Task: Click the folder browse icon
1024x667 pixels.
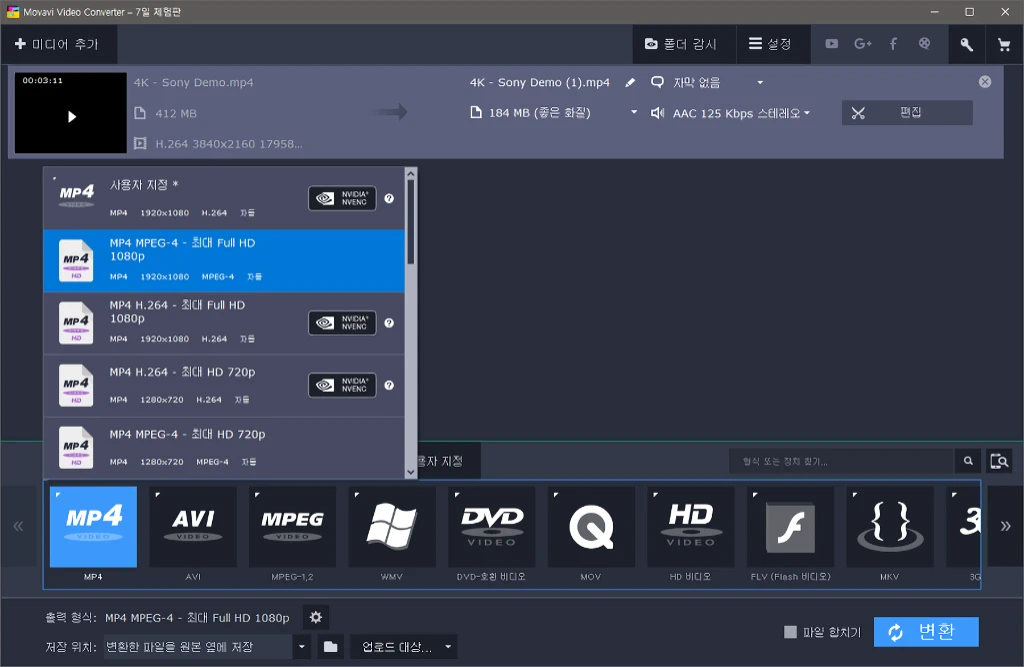Action: tap(330, 647)
